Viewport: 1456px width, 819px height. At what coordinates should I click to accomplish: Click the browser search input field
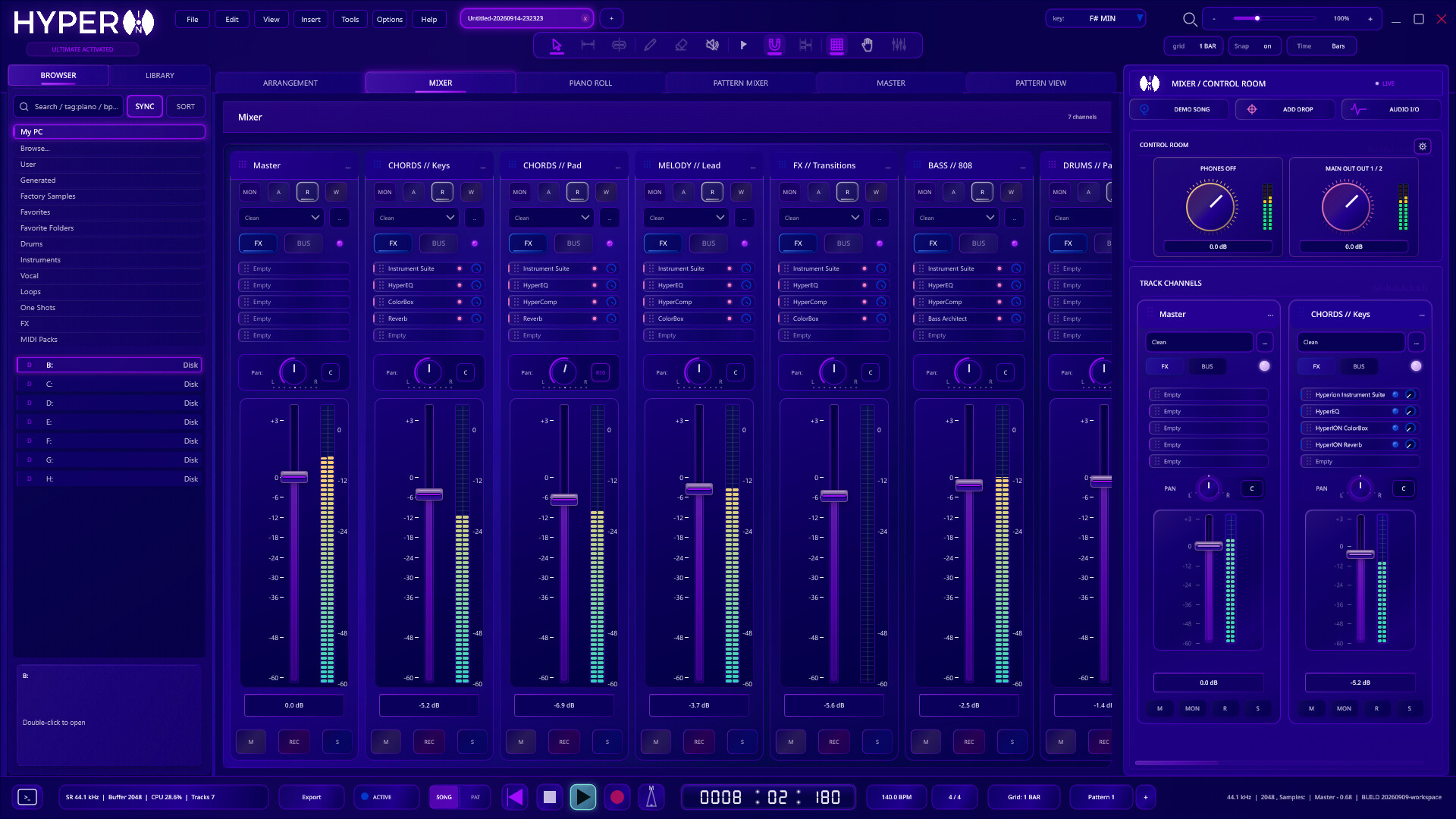[x=68, y=106]
